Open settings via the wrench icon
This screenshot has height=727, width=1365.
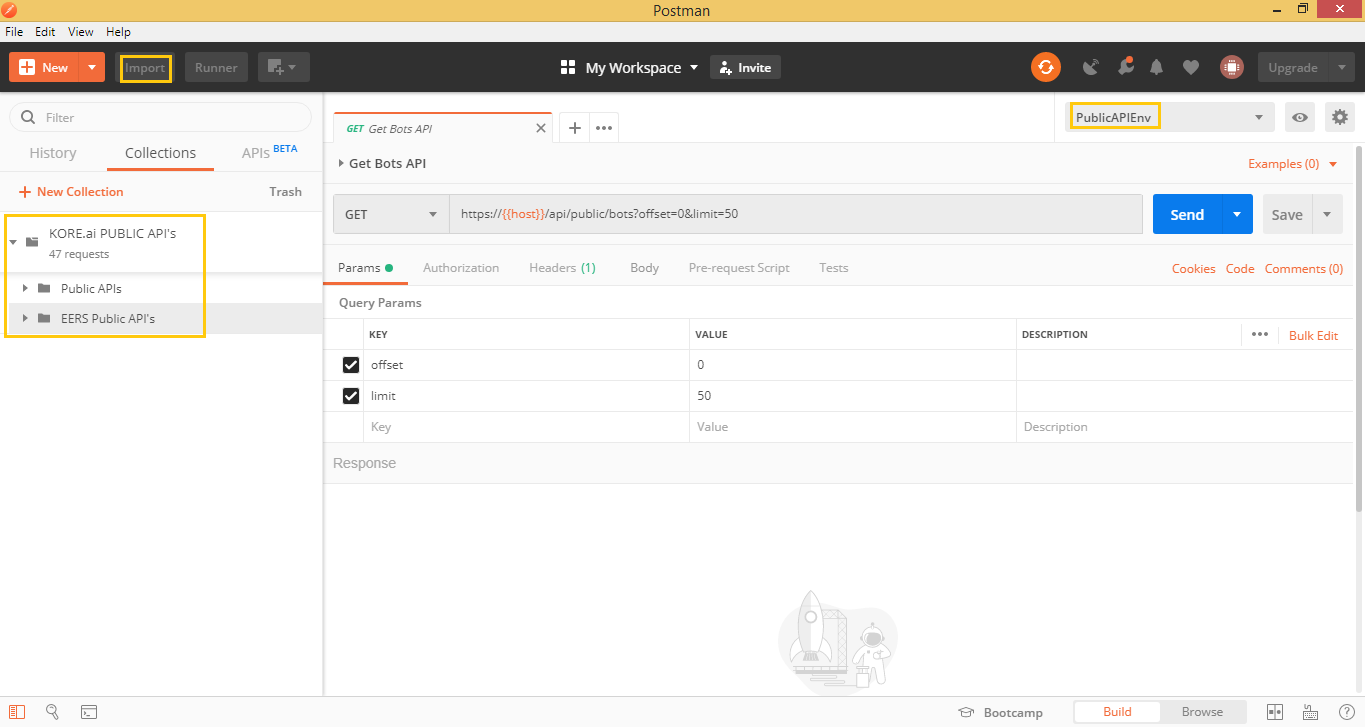(x=1125, y=67)
